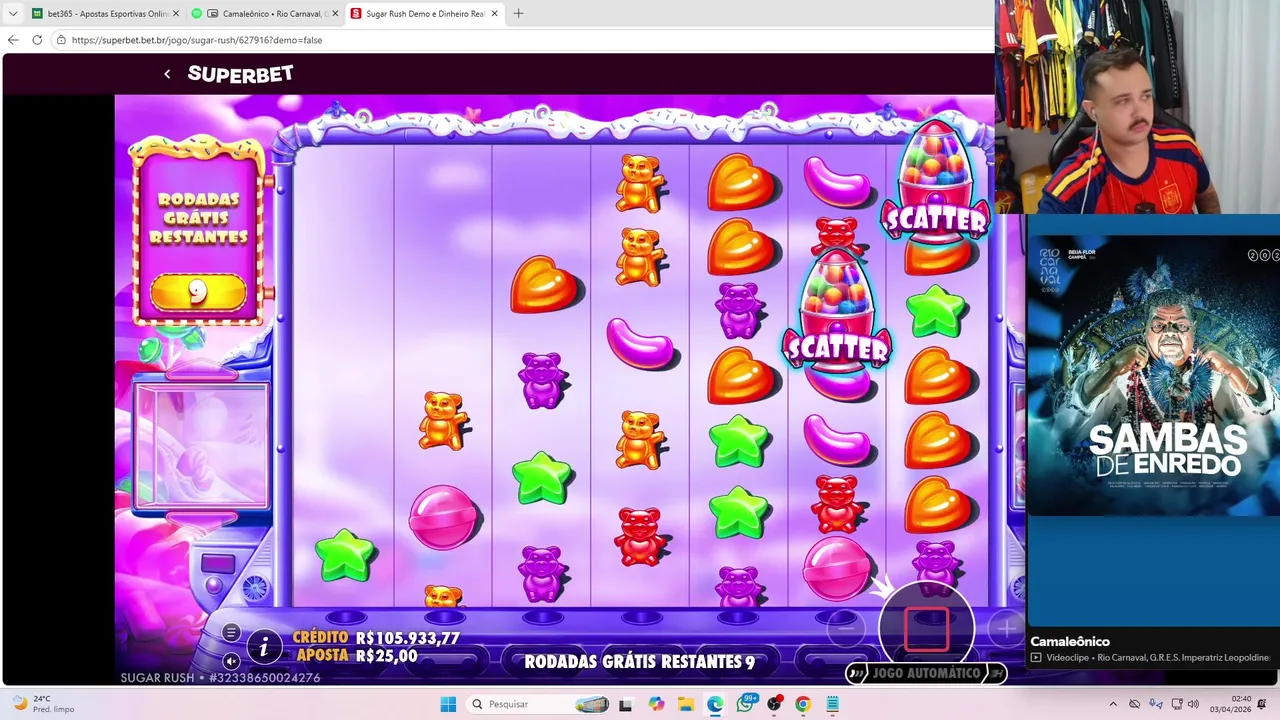Expand hidden system tray icons

1113,704
